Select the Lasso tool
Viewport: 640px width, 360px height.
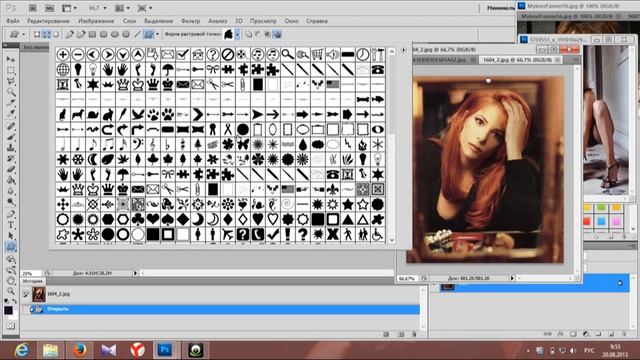point(11,82)
